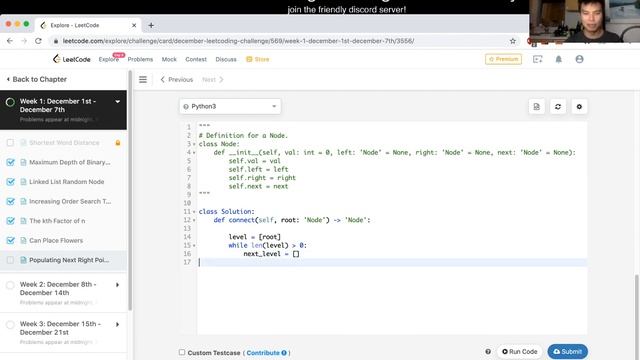This screenshot has width=640, height=360.
Task: Open the notifications bell
Action: point(558,59)
